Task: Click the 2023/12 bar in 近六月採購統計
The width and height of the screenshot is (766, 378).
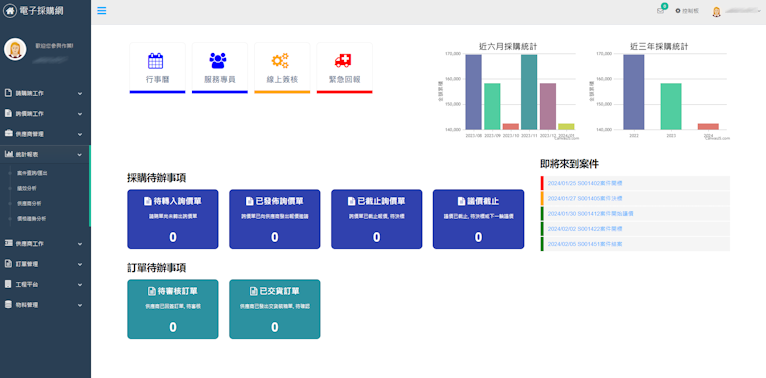Action: pos(548,106)
